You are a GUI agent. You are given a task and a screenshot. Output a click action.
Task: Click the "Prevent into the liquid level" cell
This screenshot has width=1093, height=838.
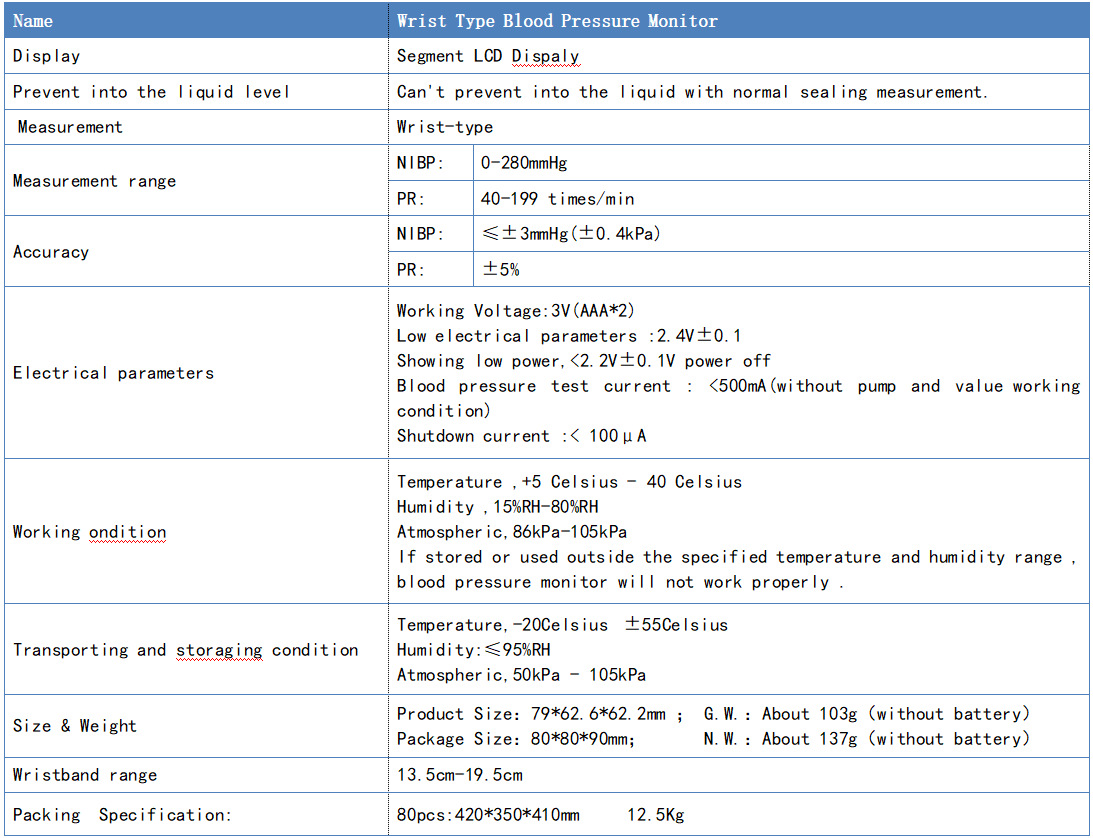coord(151,92)
